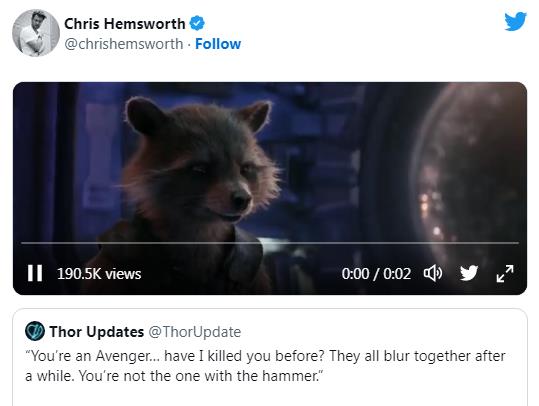The height and width of the screenshot is (406, 539).
Task: Click the Thor Updates avatar icon
Action: click(35, 331)
